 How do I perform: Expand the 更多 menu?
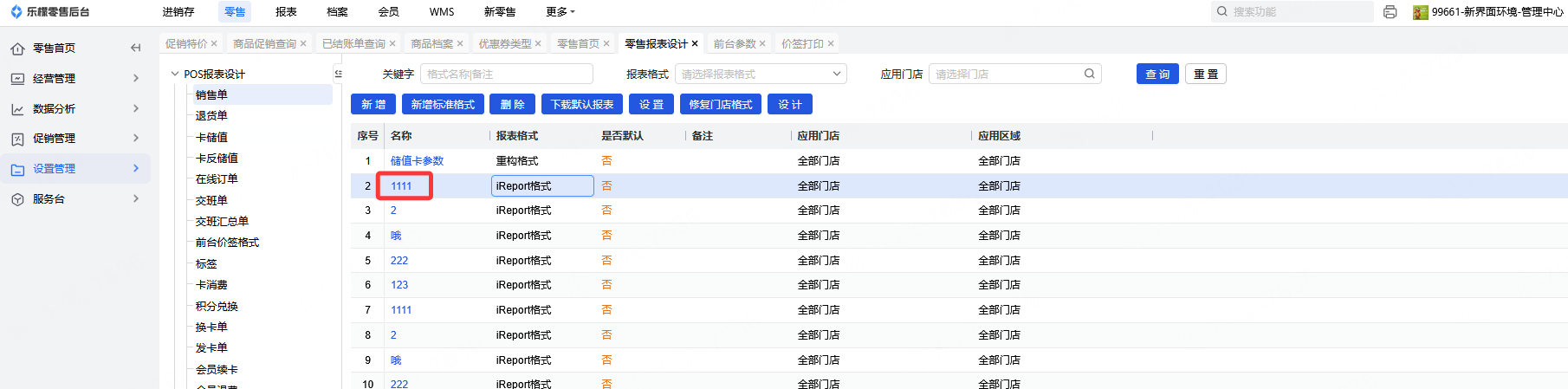pyautogui.click(x=560, y=12)
